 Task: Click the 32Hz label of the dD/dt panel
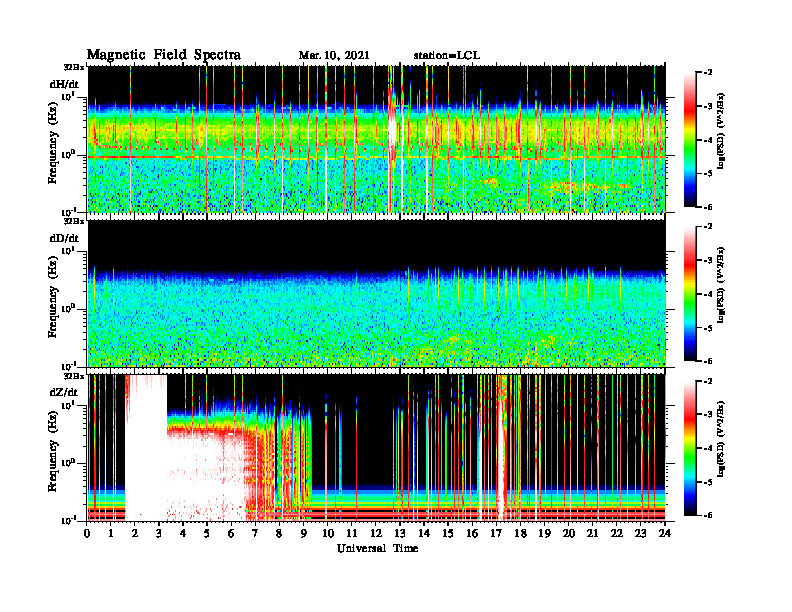click(74, 221)
